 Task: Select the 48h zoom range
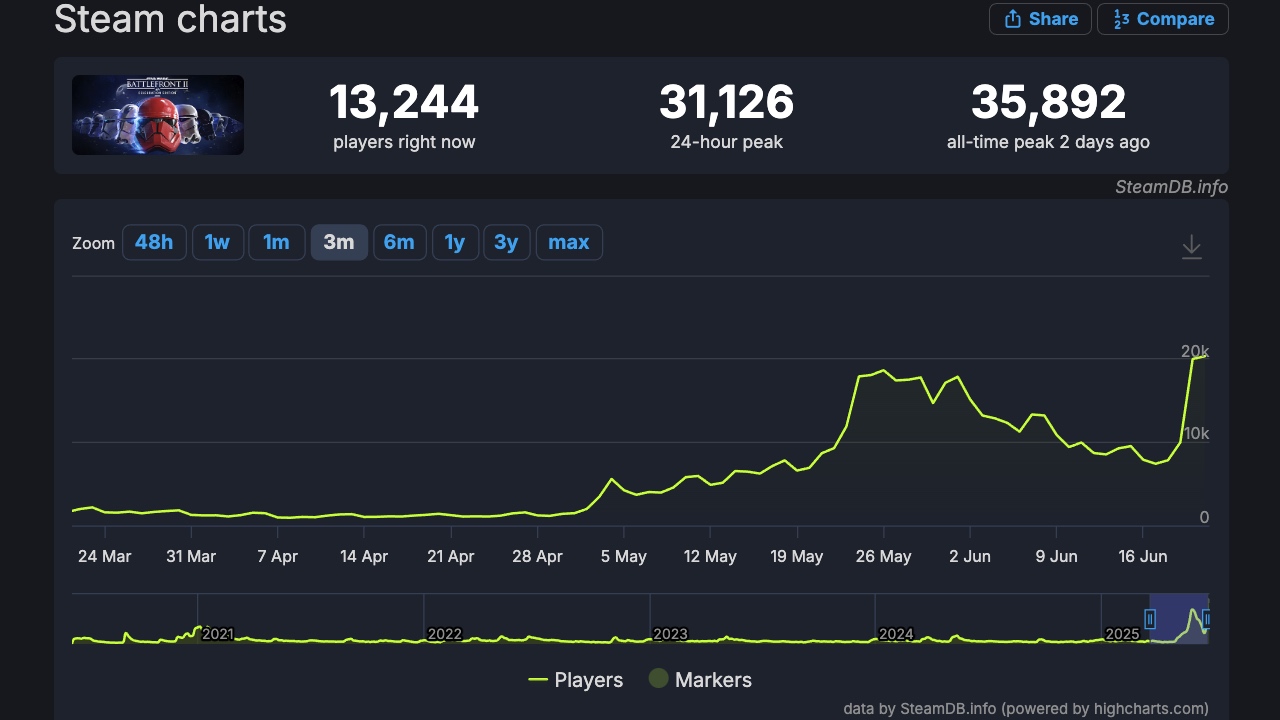click(154, 242)
